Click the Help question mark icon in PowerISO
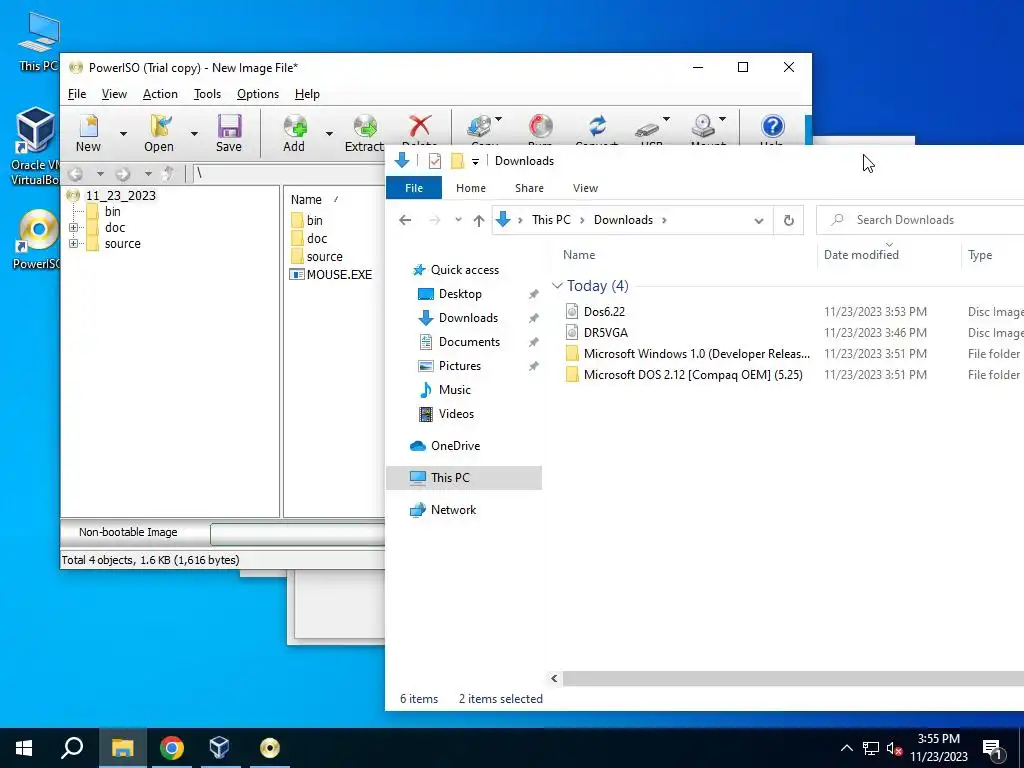1024x768 pixels. point(773,126)
